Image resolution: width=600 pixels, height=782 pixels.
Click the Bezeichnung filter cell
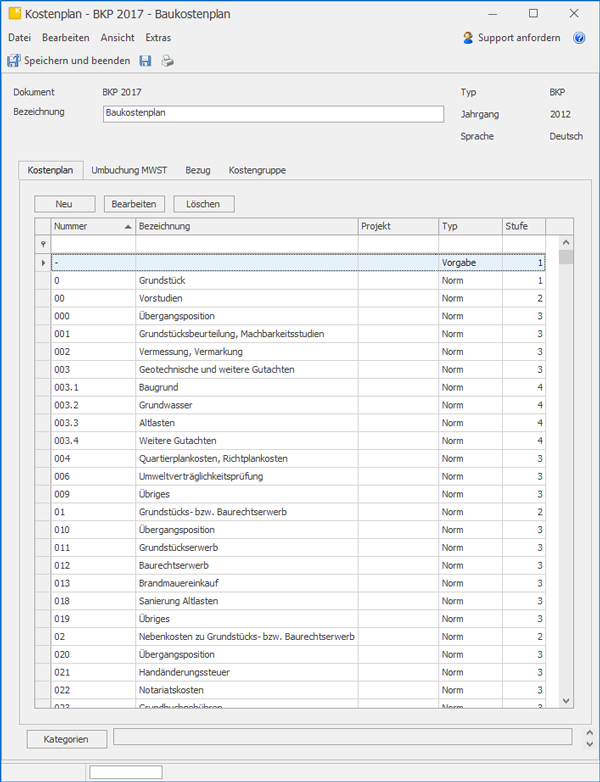click(x=246, y=244)
